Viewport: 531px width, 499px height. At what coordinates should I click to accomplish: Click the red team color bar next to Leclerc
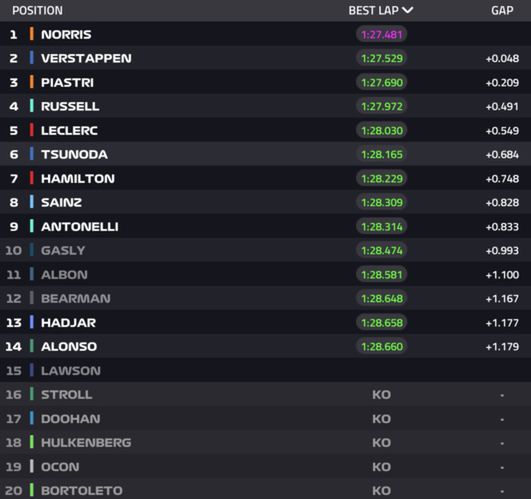[x=31, y=130]
